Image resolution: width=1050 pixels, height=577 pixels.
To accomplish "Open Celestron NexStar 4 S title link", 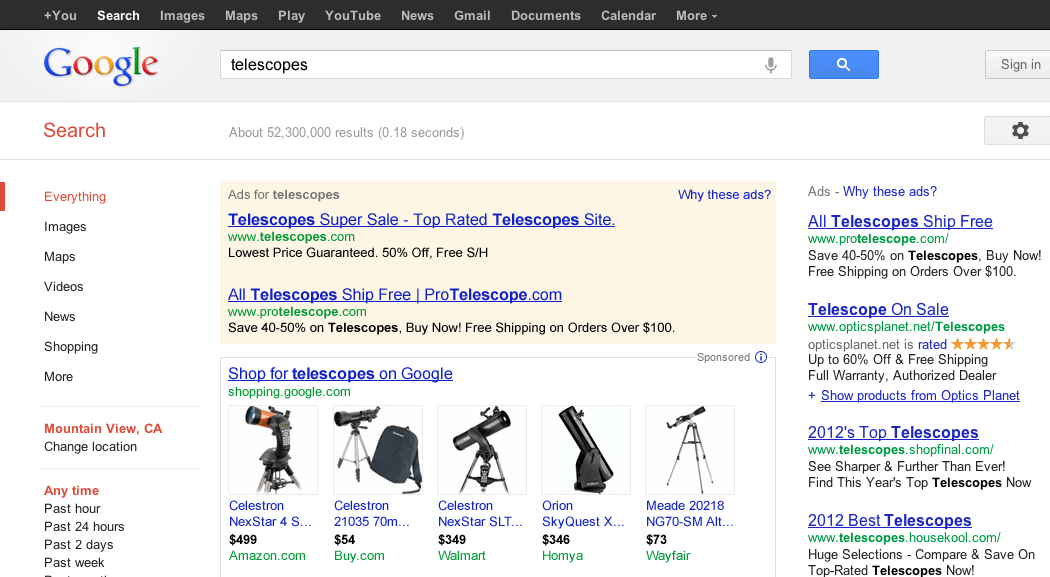I will 270,514.
